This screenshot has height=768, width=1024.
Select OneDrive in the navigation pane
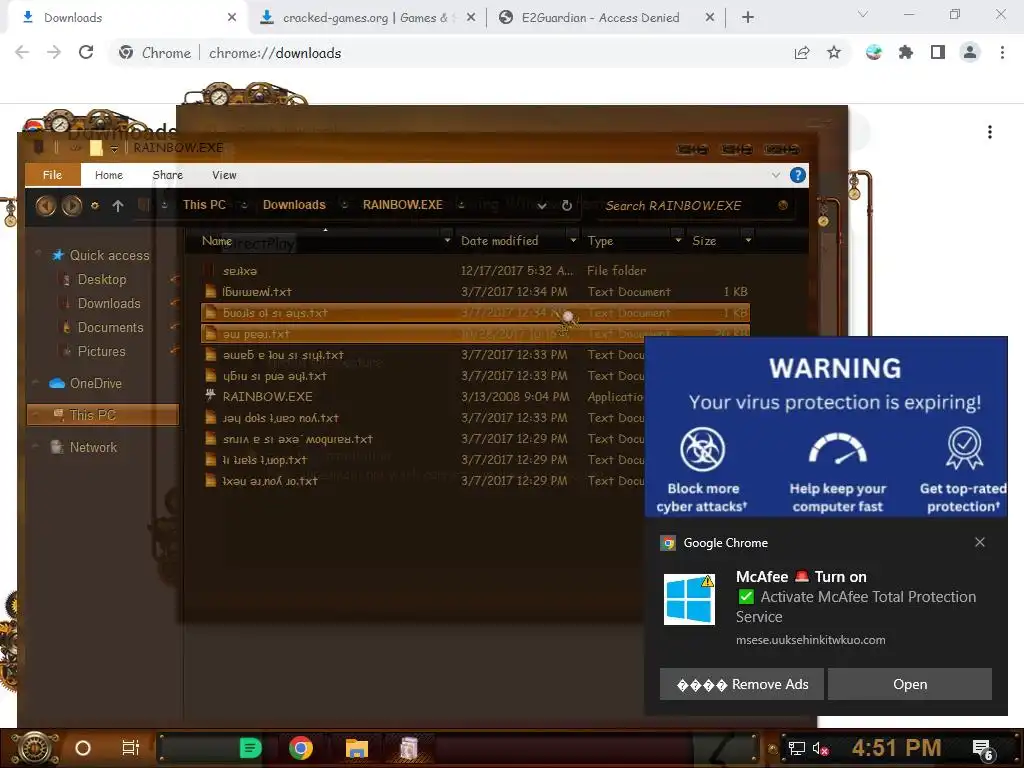pyautogui.click(x=95, y=383)
